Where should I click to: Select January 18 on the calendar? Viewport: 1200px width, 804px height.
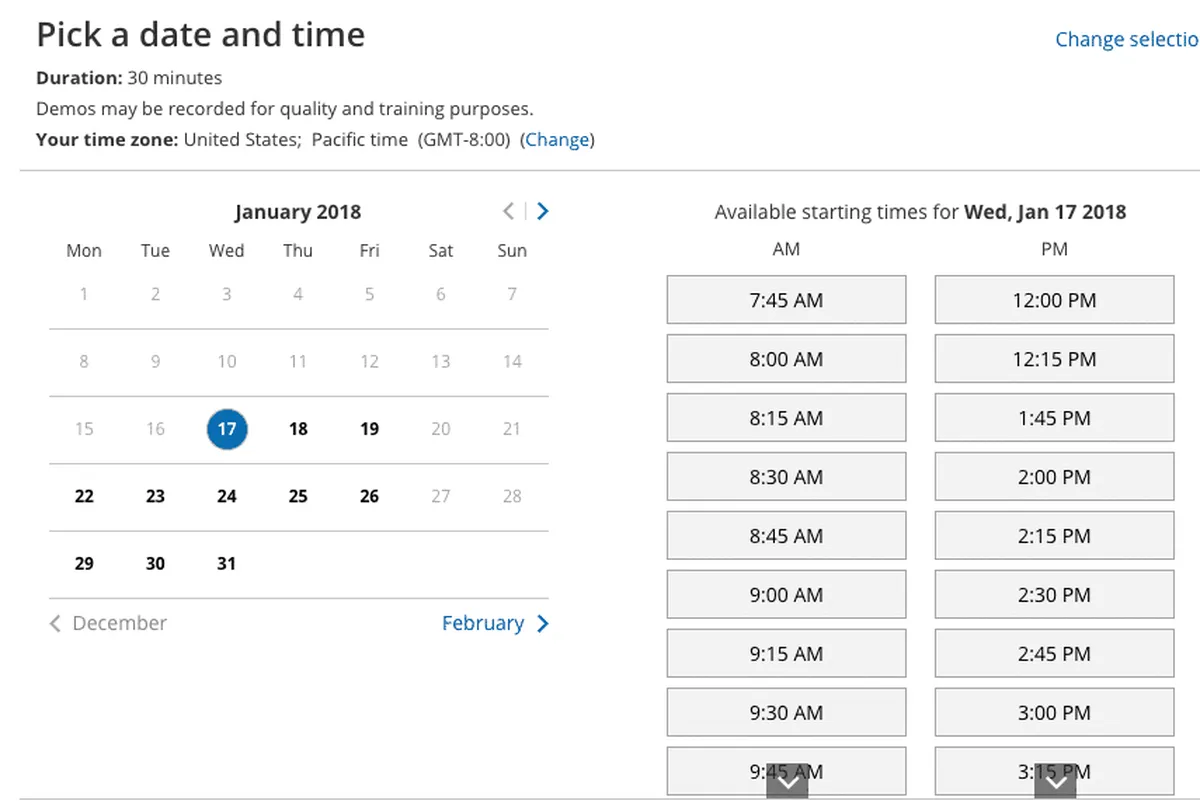click(x=298, y=429)
